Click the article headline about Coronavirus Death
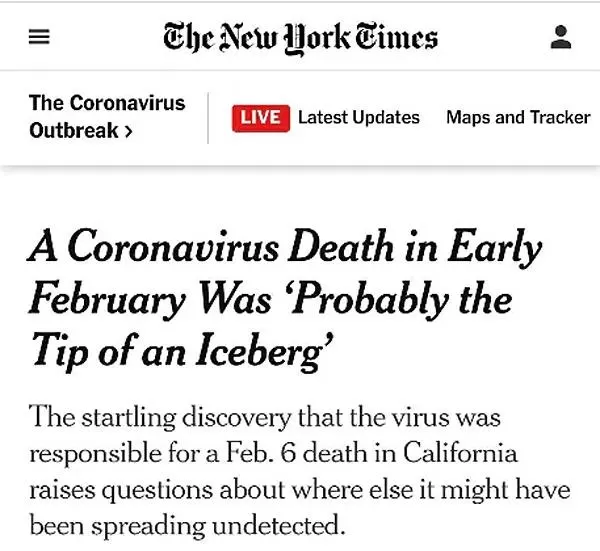Image resolution: width=600 pixels, height=551 pixels. [x=285, y=300]
